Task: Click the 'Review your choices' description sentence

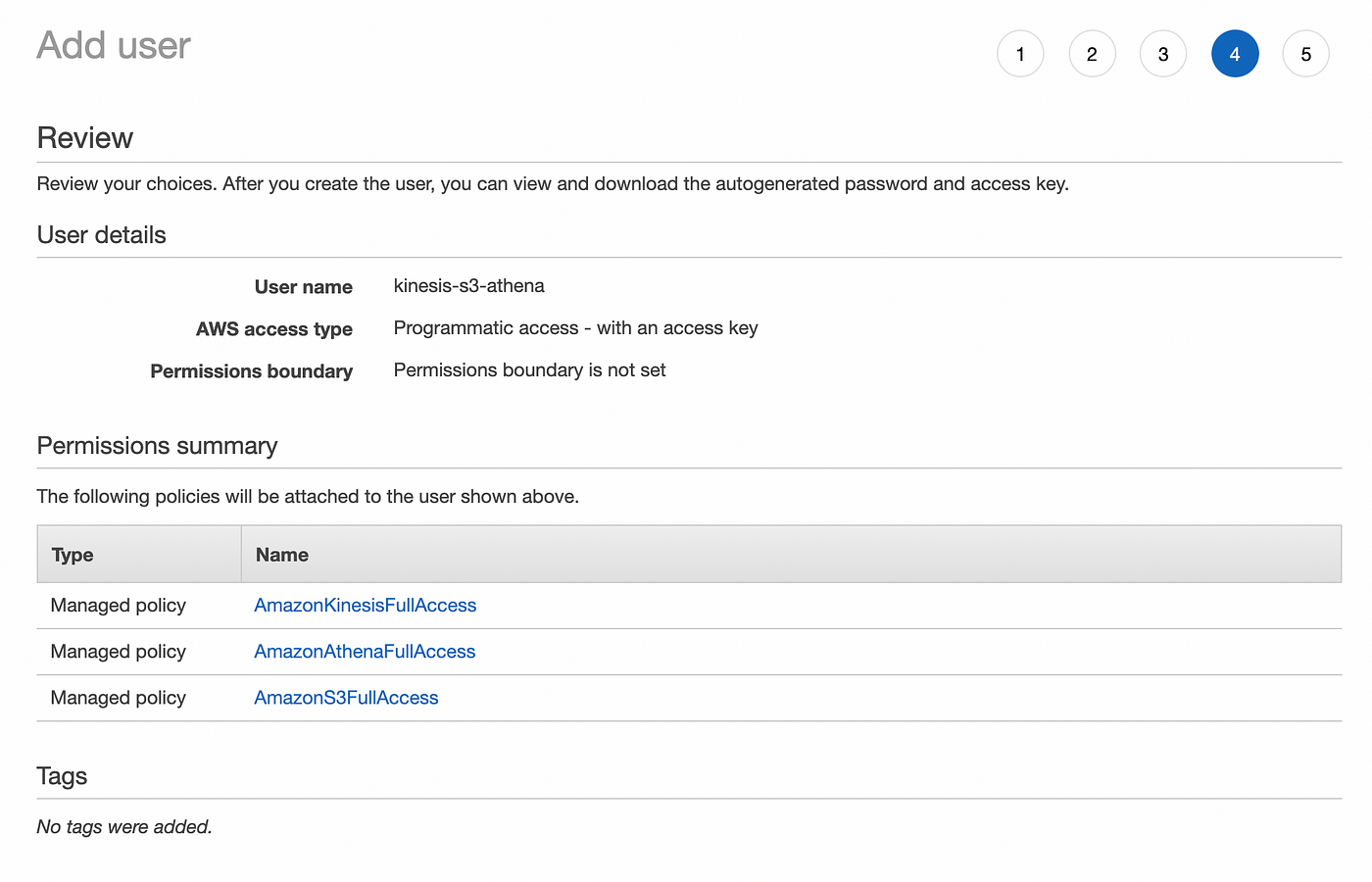Action: click(x=553, y=184)
